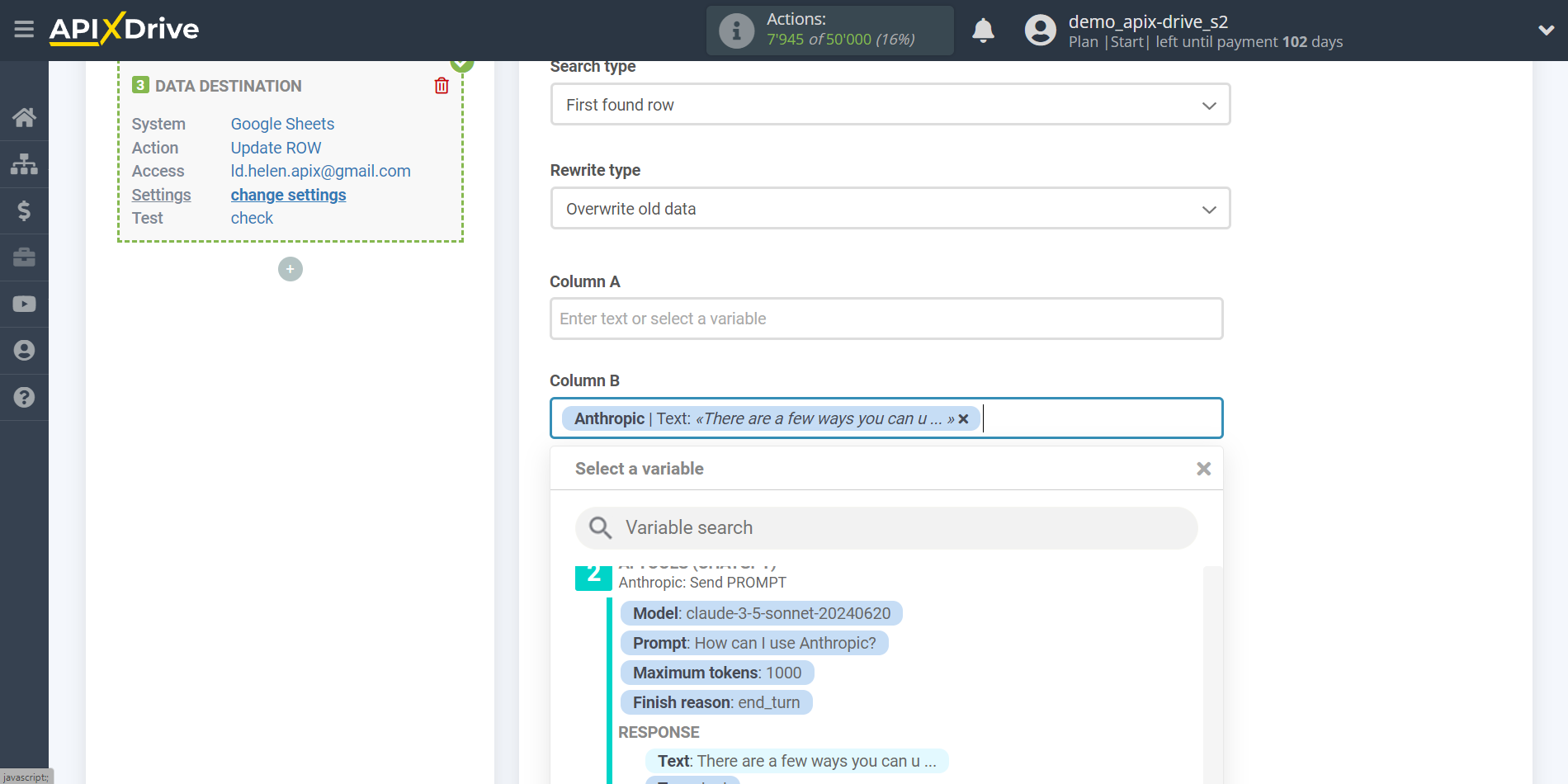Click the Anthropic: Send PROMPT heading

[702, 583]
